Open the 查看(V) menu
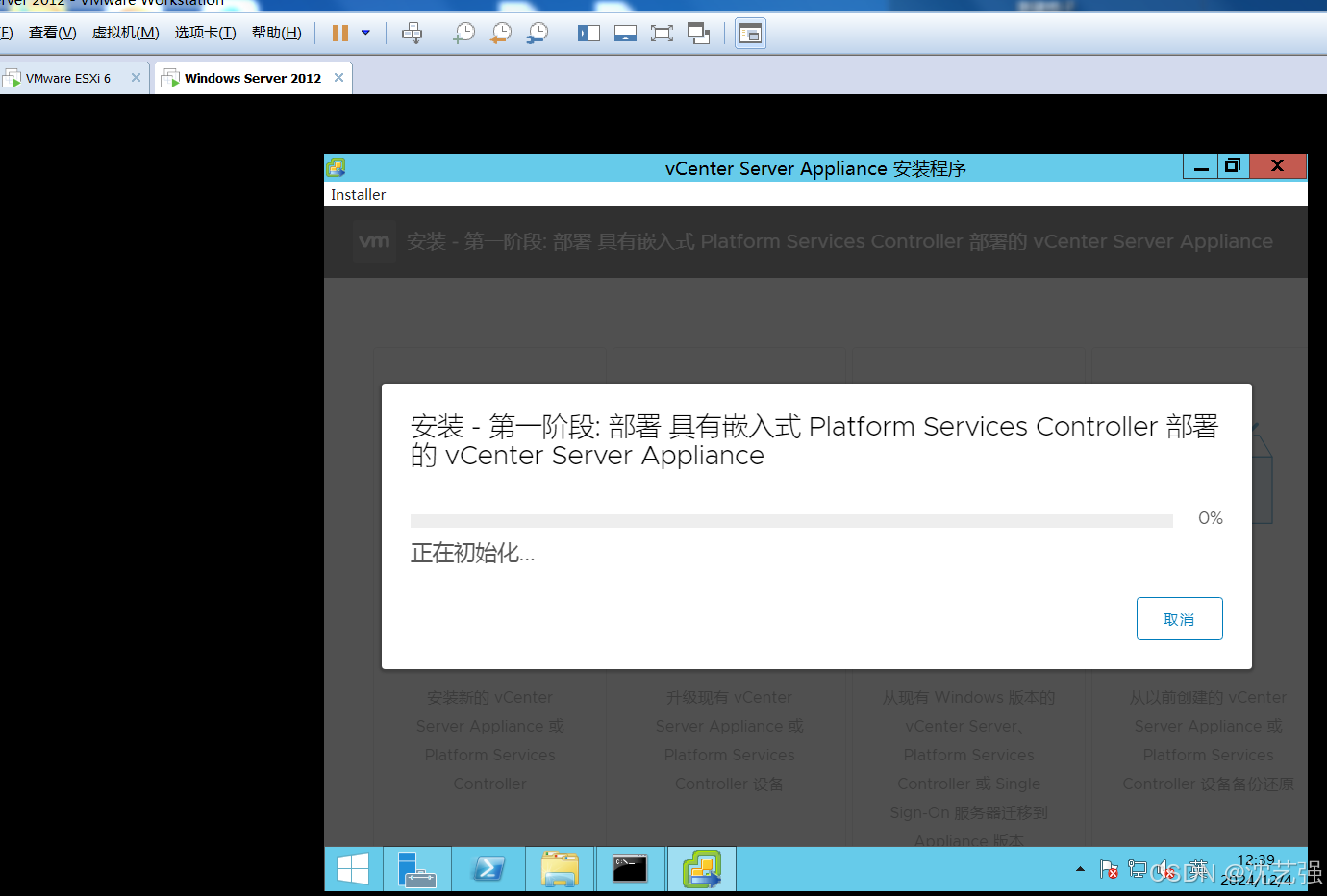This screenshot has width=1327, height=896. coord(53,33)
